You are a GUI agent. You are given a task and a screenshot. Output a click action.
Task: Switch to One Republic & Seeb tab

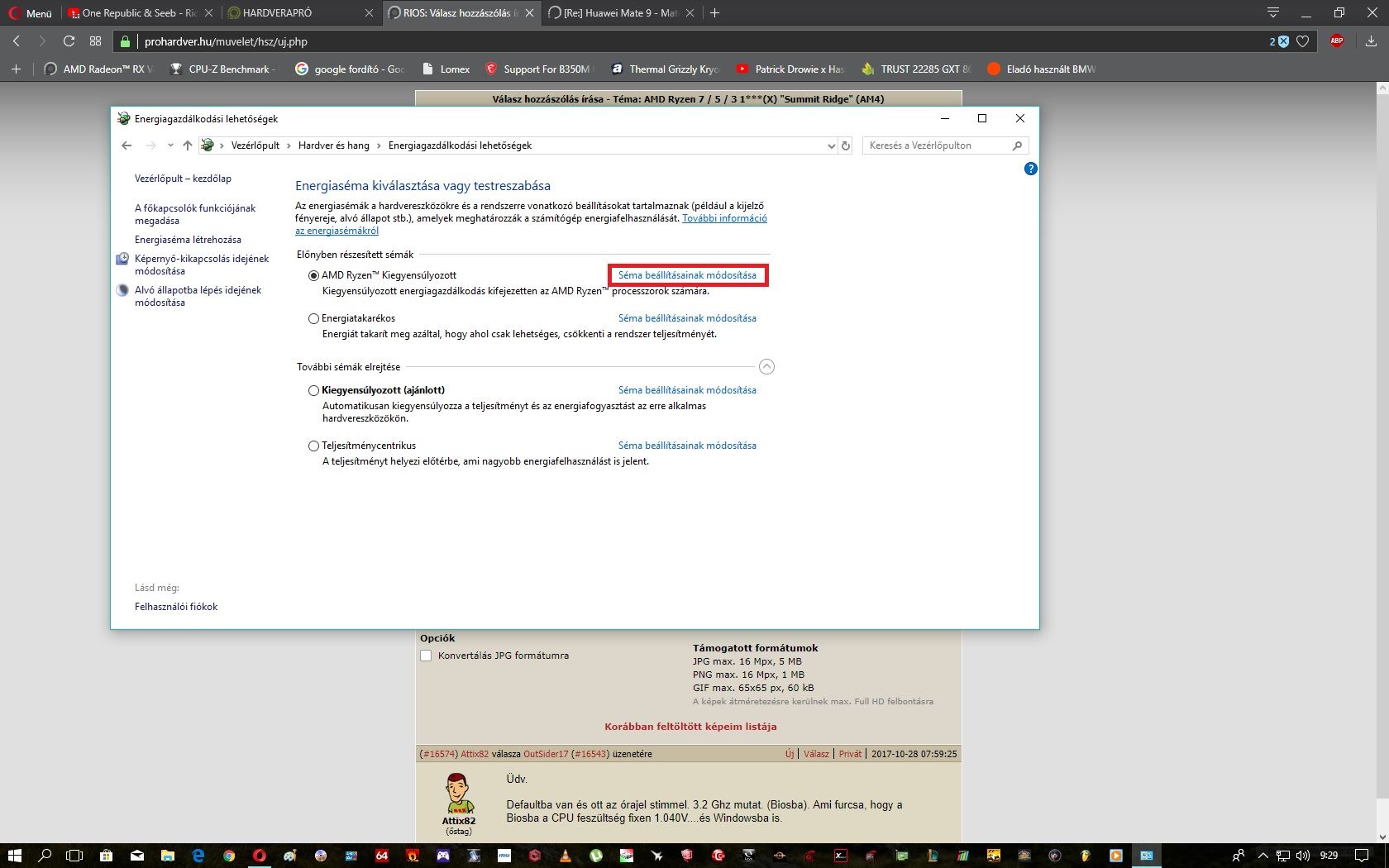point(137,13)
